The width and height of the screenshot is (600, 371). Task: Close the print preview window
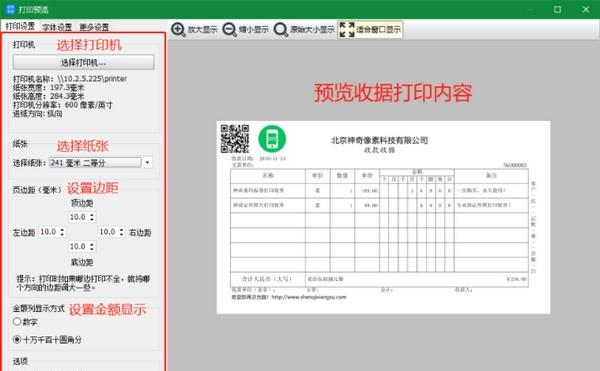pos(585,9)
